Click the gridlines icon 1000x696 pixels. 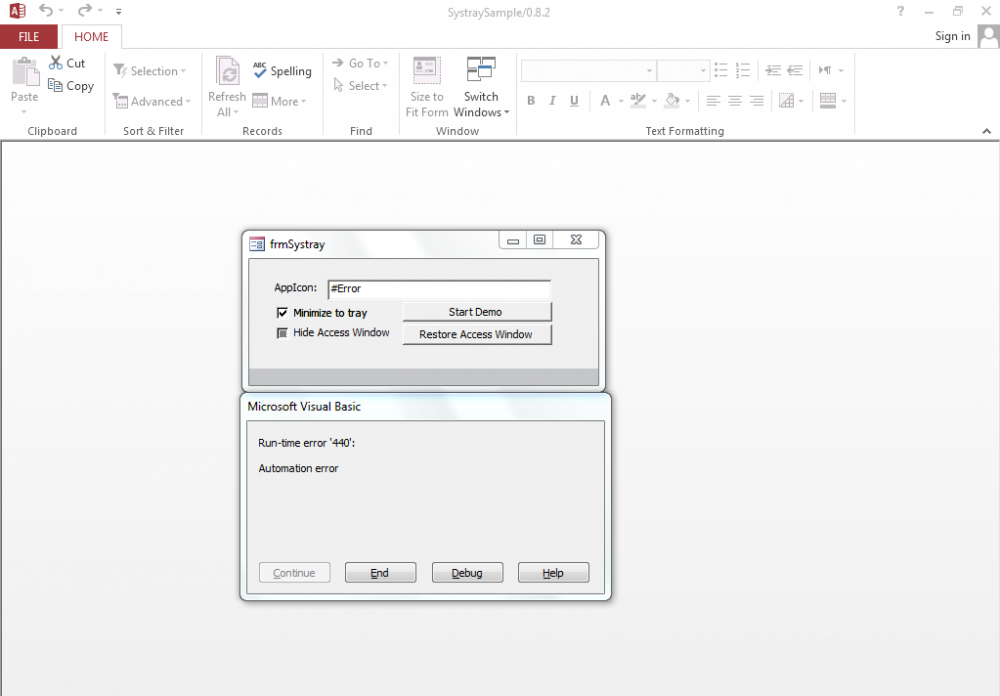click(786, 101)
